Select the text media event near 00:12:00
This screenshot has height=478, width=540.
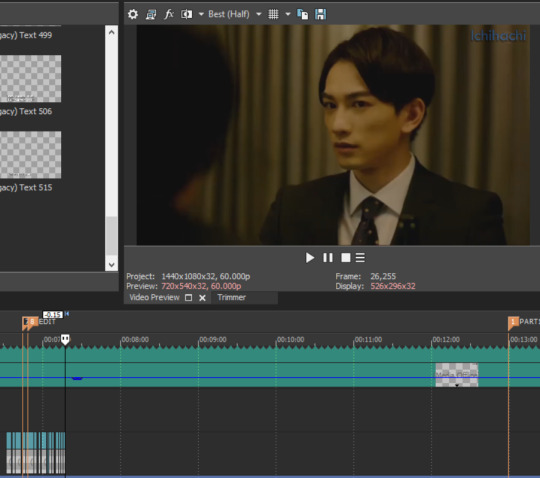[457, 375]
